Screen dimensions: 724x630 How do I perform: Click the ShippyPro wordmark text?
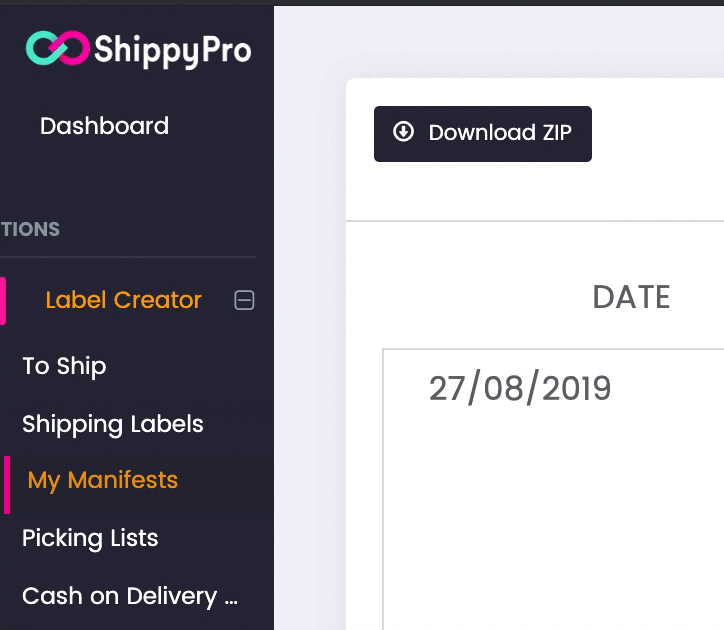173,51
